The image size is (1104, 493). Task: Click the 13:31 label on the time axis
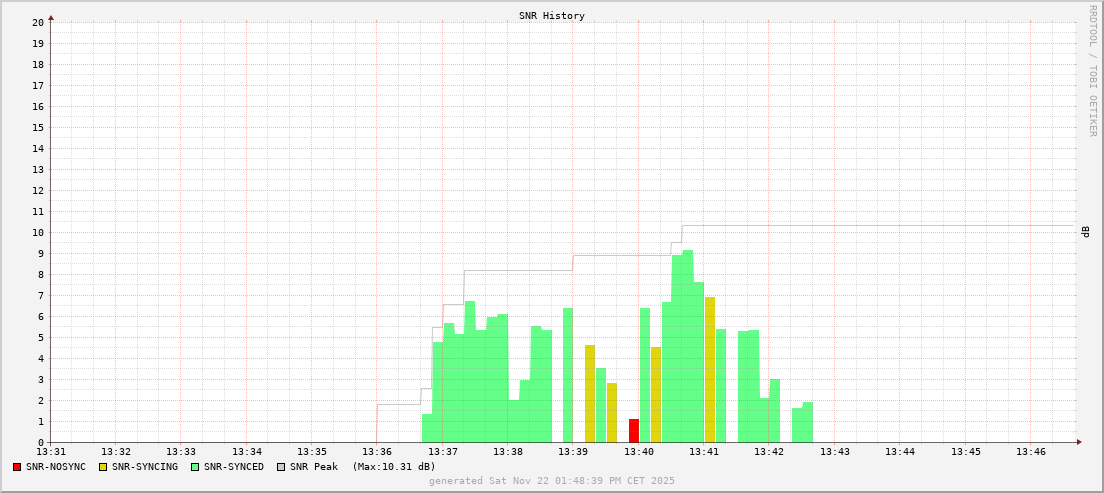coord(51,452)
